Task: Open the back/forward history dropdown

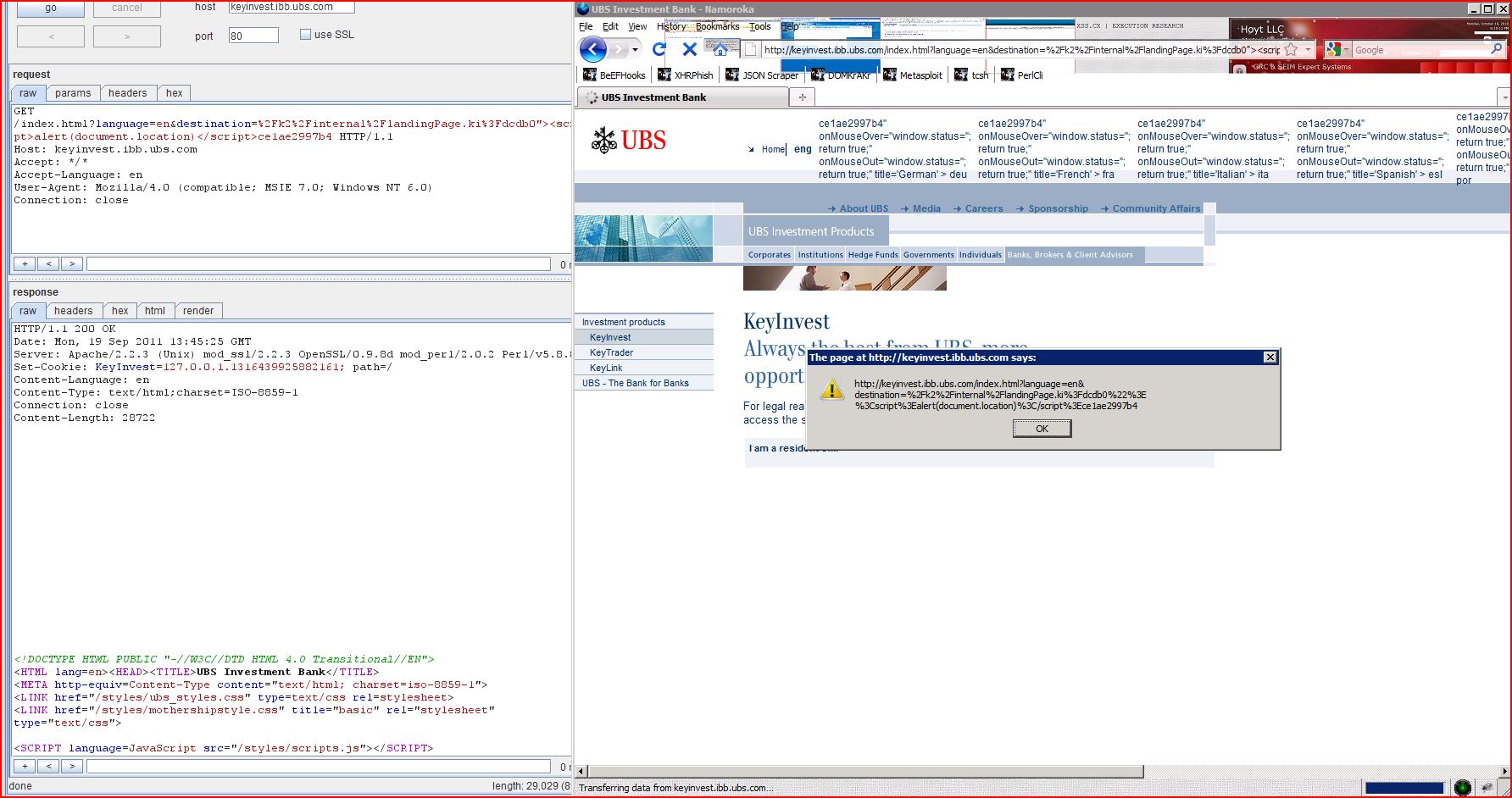Action: [635, 50]
